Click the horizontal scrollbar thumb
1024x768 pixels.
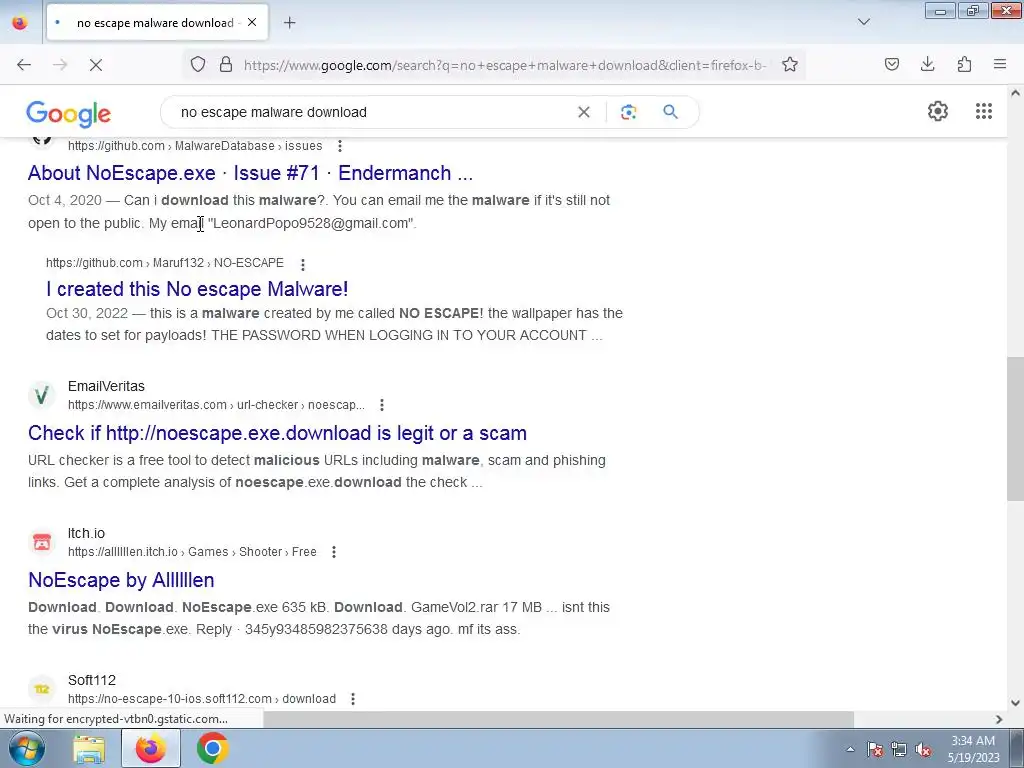[558, 719]
